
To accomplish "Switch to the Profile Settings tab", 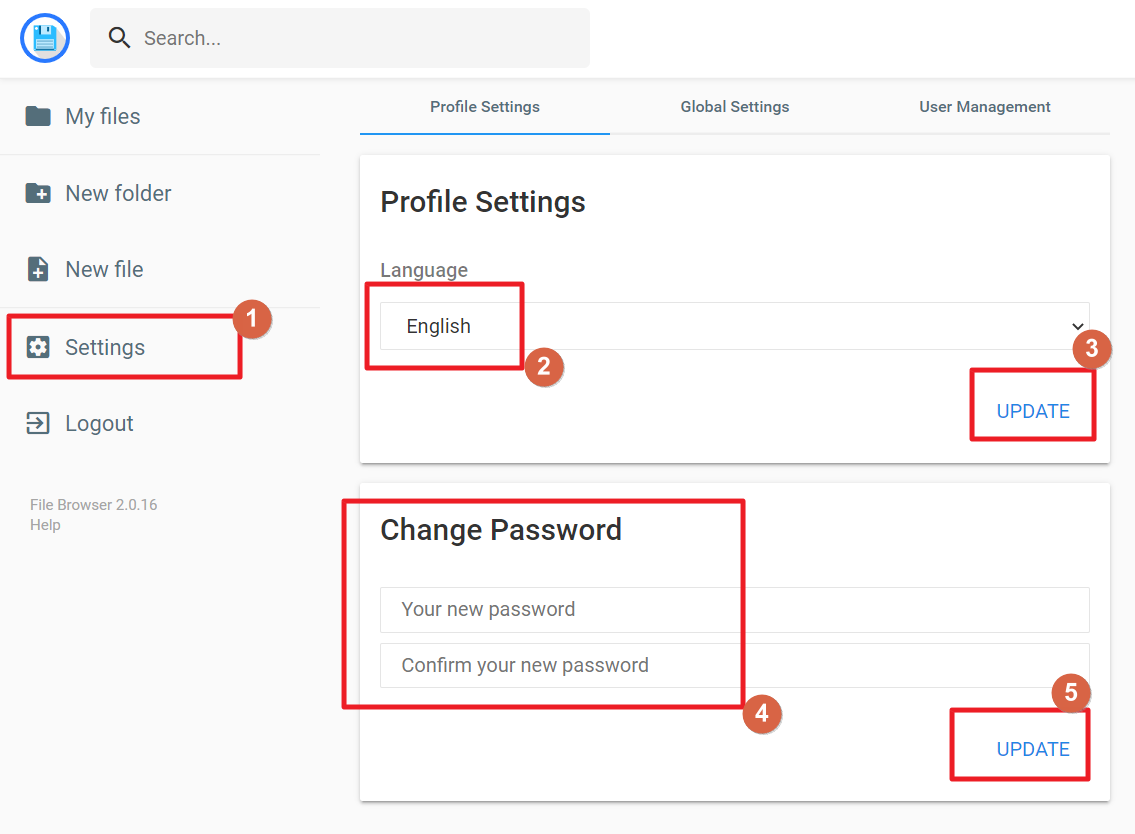I will pos(485,107).
